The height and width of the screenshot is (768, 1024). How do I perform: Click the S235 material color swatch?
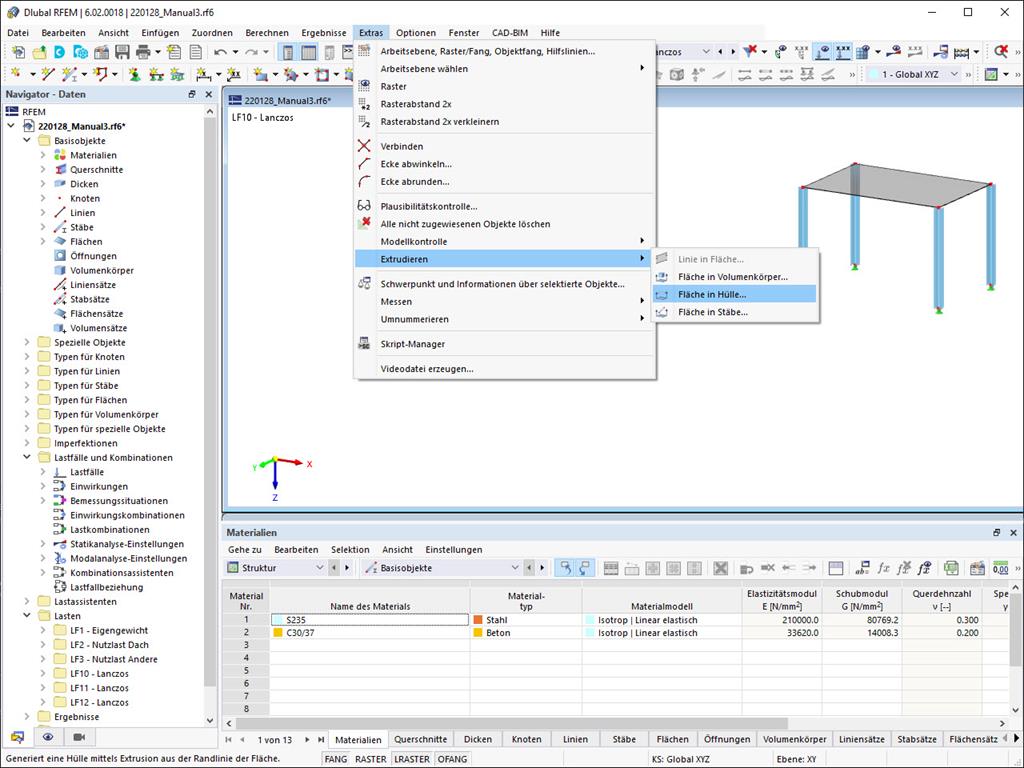[278, 620]
